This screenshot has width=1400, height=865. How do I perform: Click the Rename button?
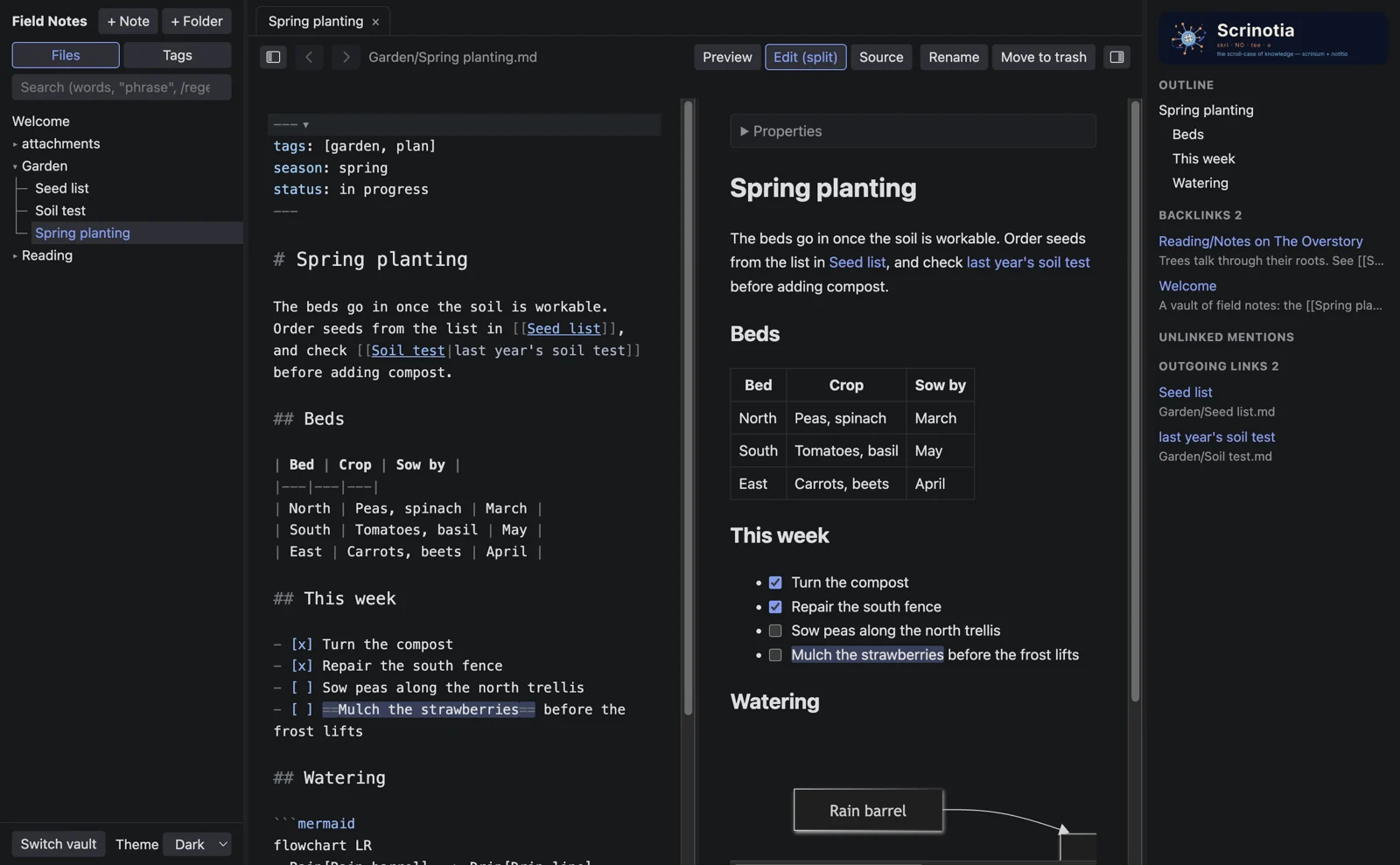pos(954,57)
